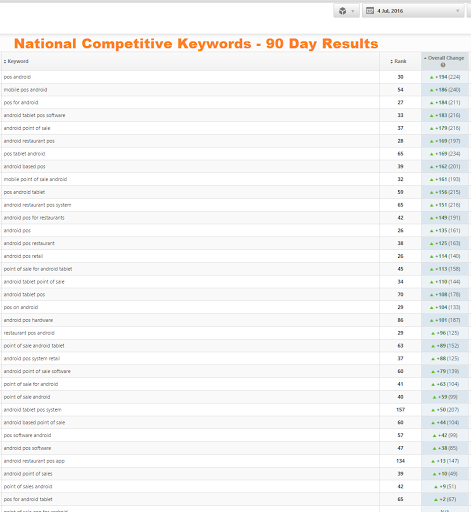Screen dimensions: 471x512
Task: Click the +2 (67) change value
Action: [x=445, y=499]
